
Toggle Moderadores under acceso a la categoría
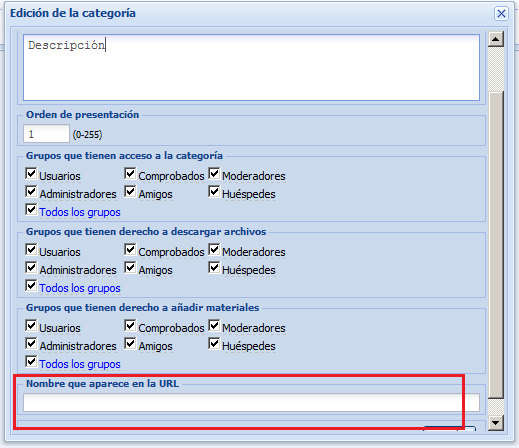(x=214, y=173)
